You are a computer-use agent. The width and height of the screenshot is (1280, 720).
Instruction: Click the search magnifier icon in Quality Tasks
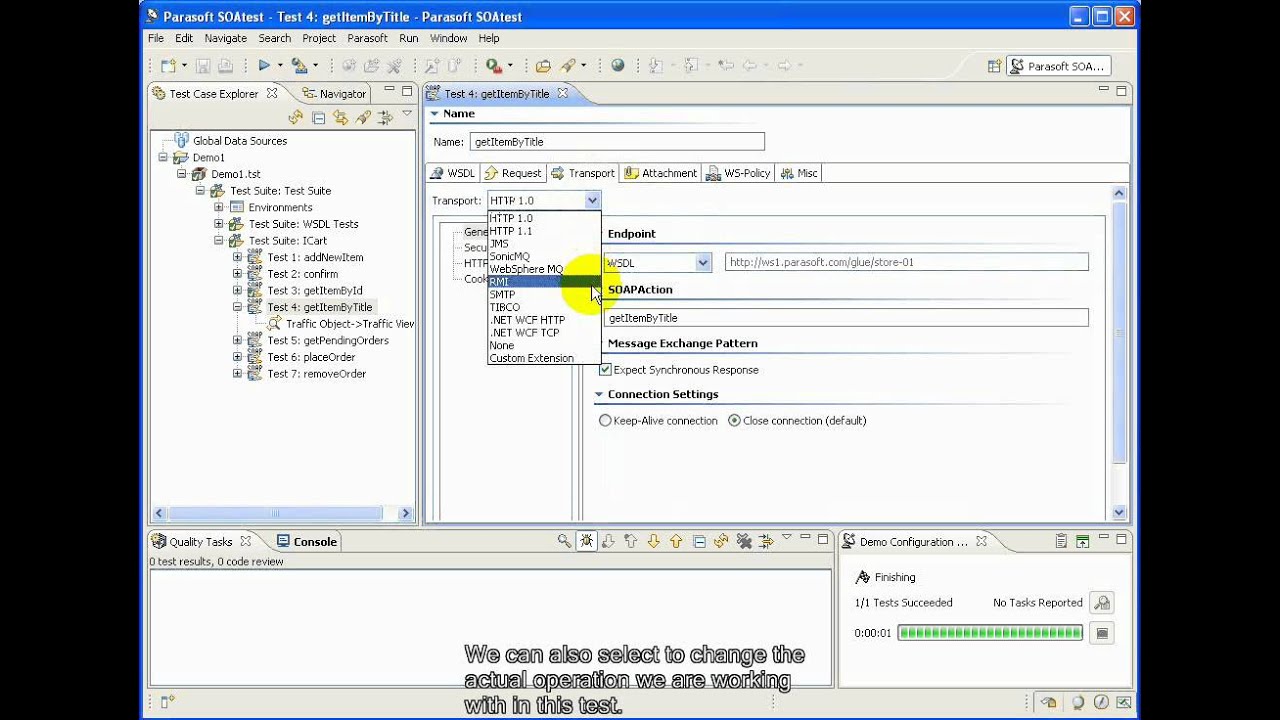[x=564, y=541]
